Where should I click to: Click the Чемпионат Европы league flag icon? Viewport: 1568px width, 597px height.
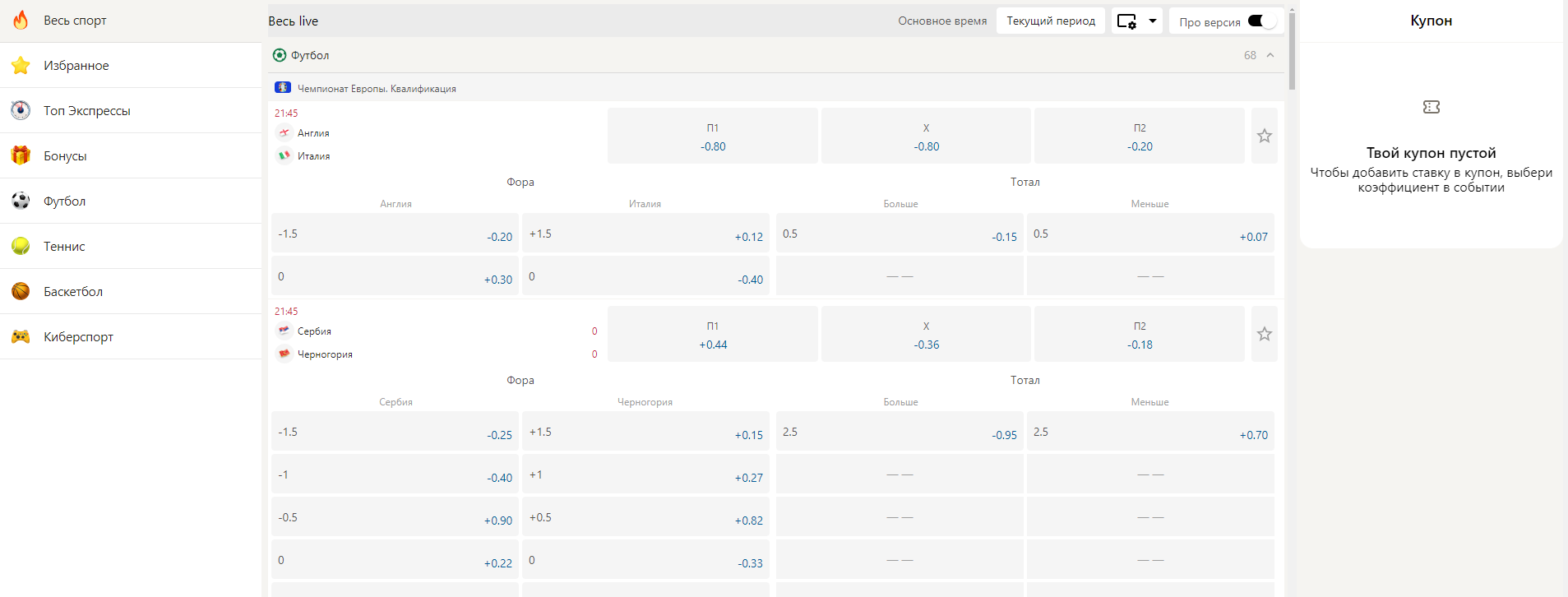click(x=283, y=87)
